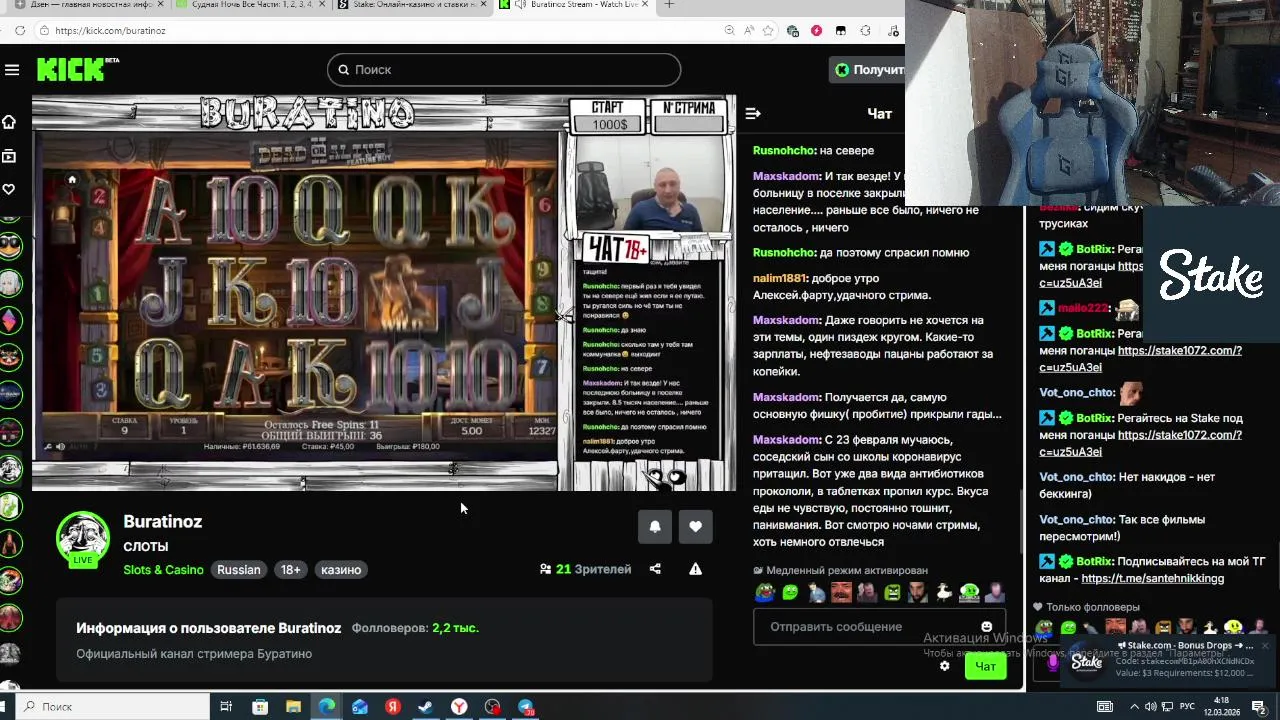Switch to the Stake casino browser tab

(x=410, y=5)
